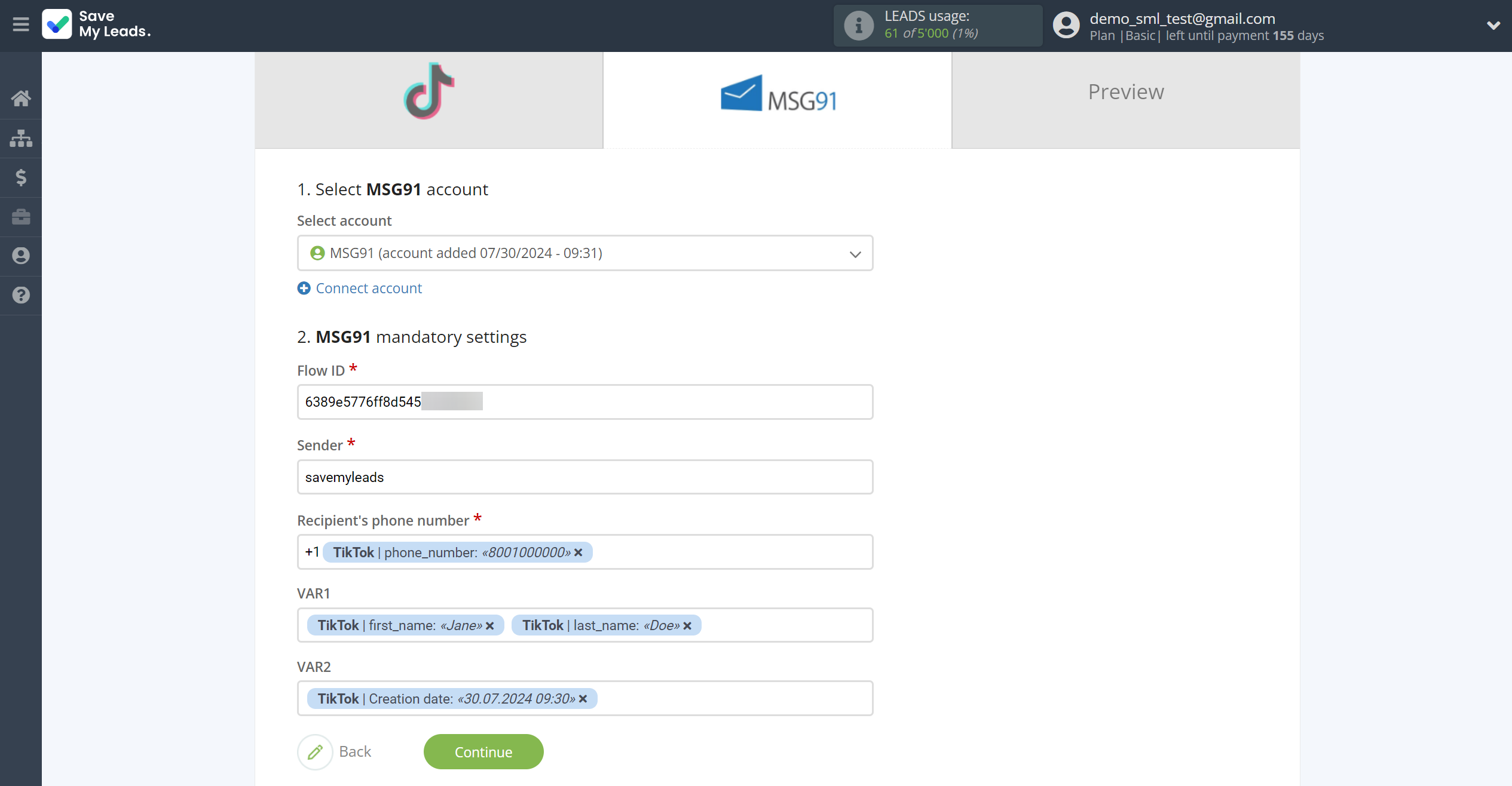The height and width of the screenshot is (786, 1512).
Task: Click the user avatar icon
Action: pos(1066,26)
